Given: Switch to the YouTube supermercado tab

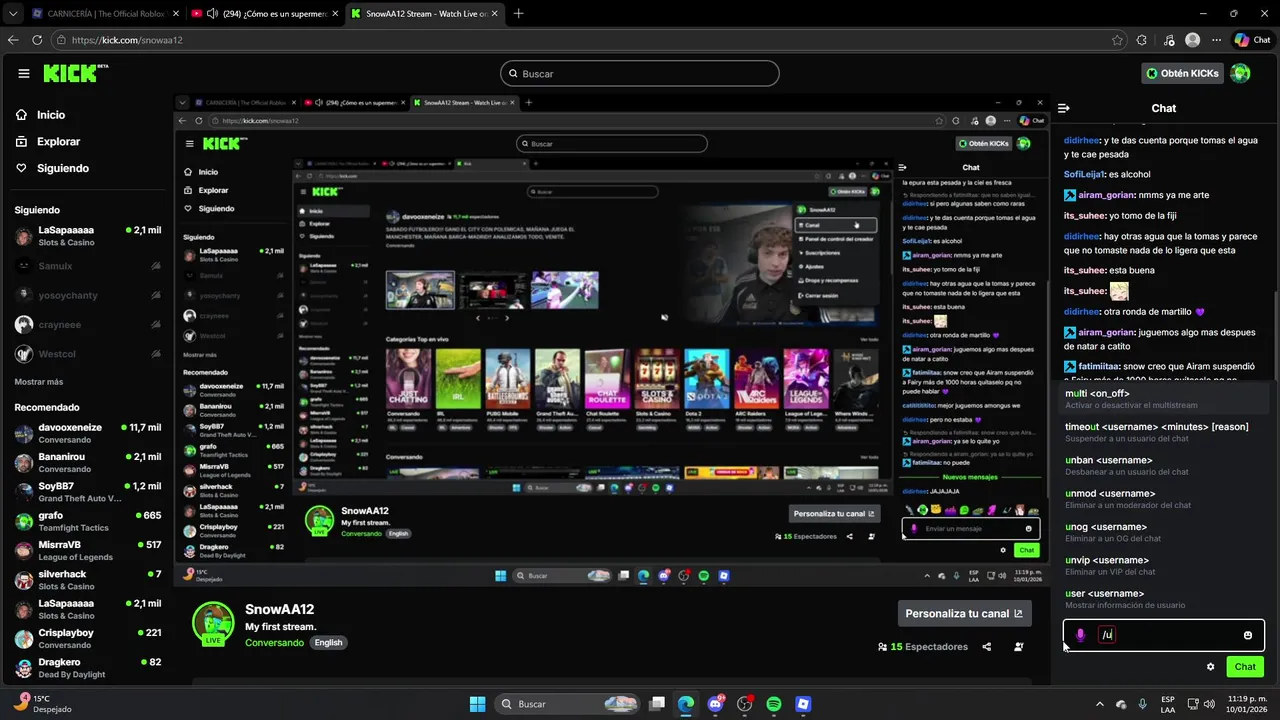Looking at the screenshot, I should [263, 14].
